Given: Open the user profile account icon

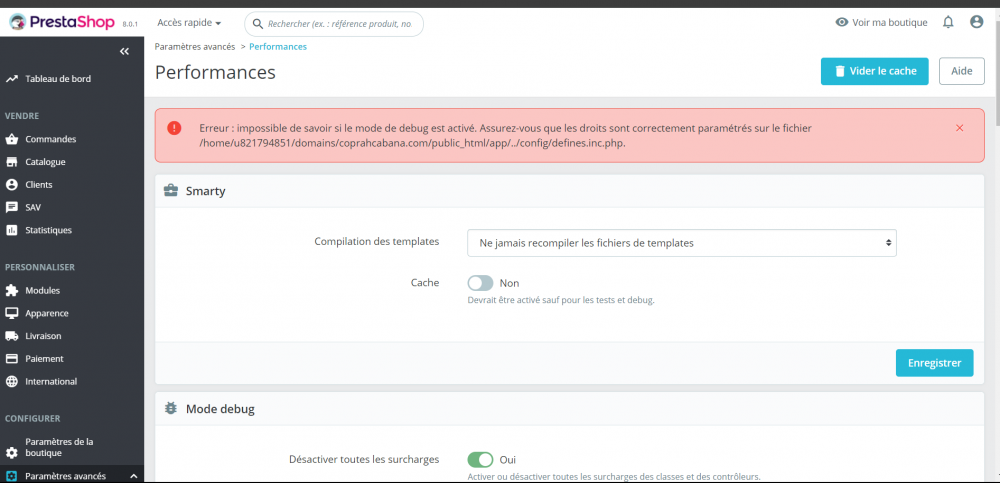Looking at the screenshot, I should coord(976,22).
